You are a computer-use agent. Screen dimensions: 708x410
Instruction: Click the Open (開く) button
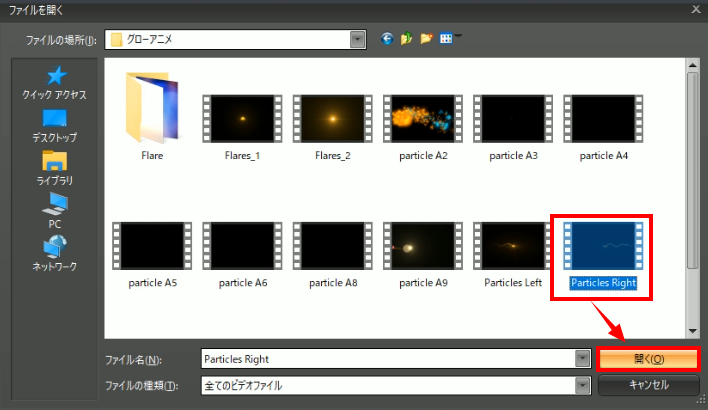pyautogui.click(x=648, y=359)
